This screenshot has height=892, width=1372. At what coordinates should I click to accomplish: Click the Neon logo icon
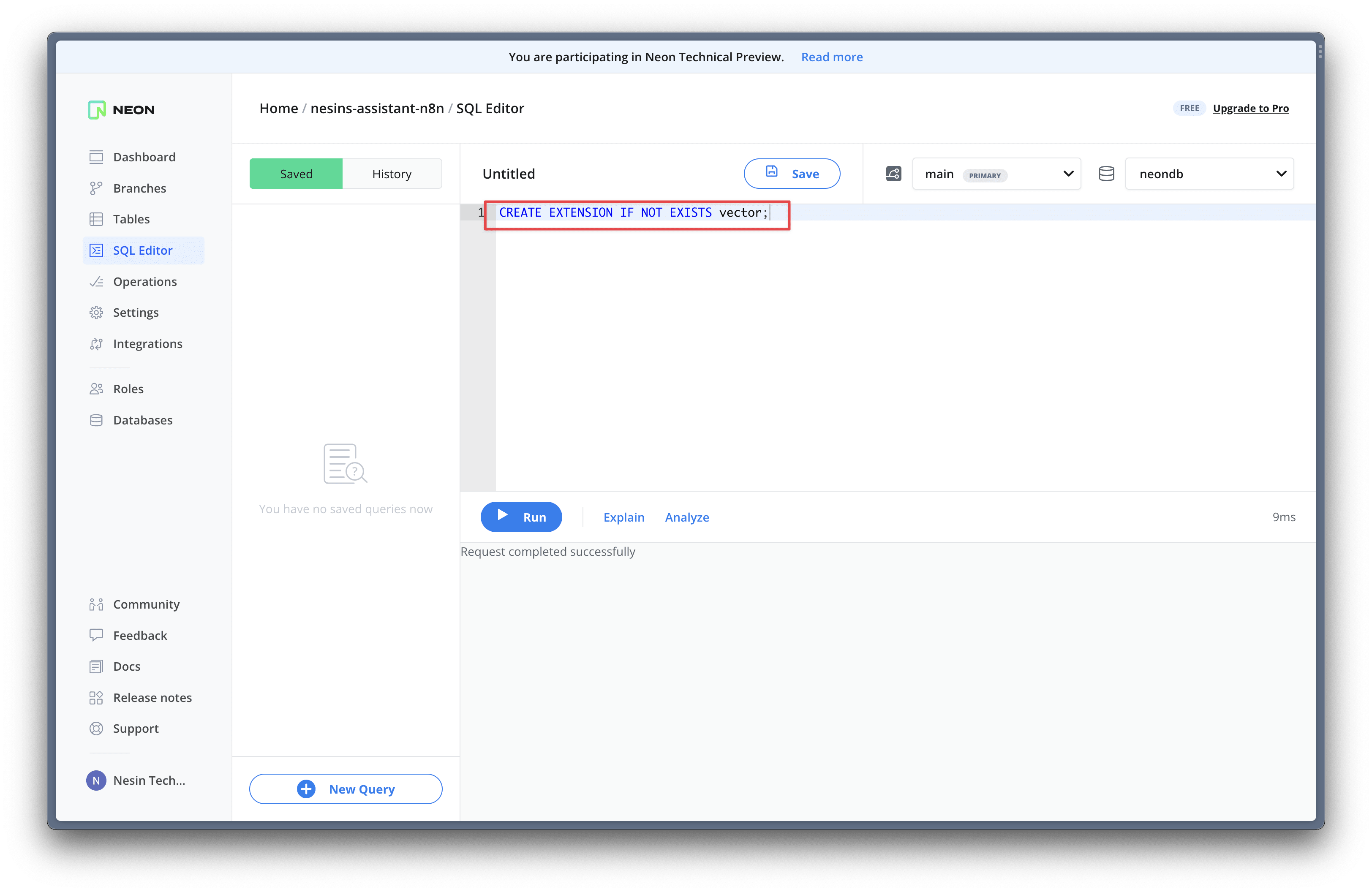pos(97,109)
